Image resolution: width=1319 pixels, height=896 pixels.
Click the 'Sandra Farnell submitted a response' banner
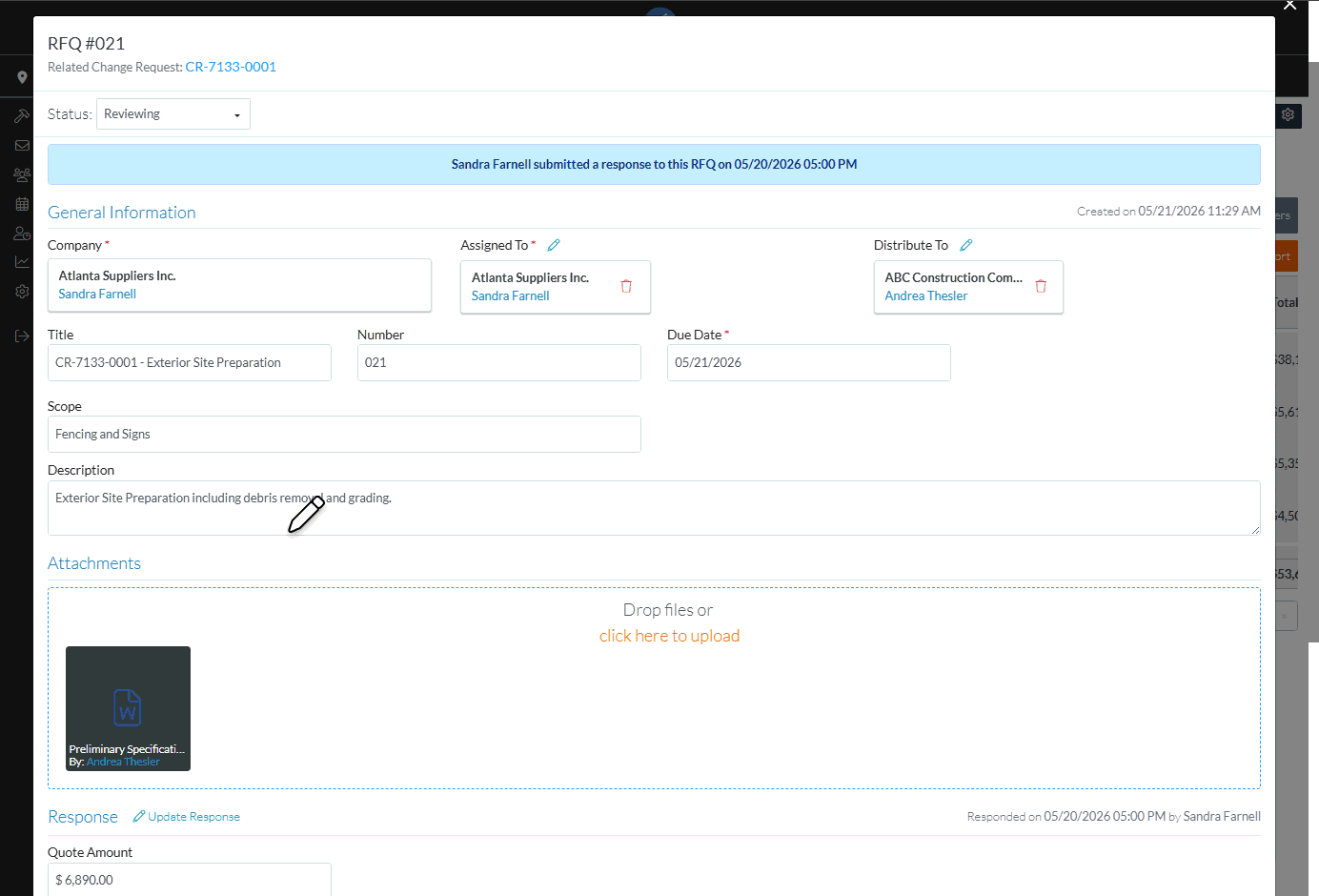click(654, 164)
